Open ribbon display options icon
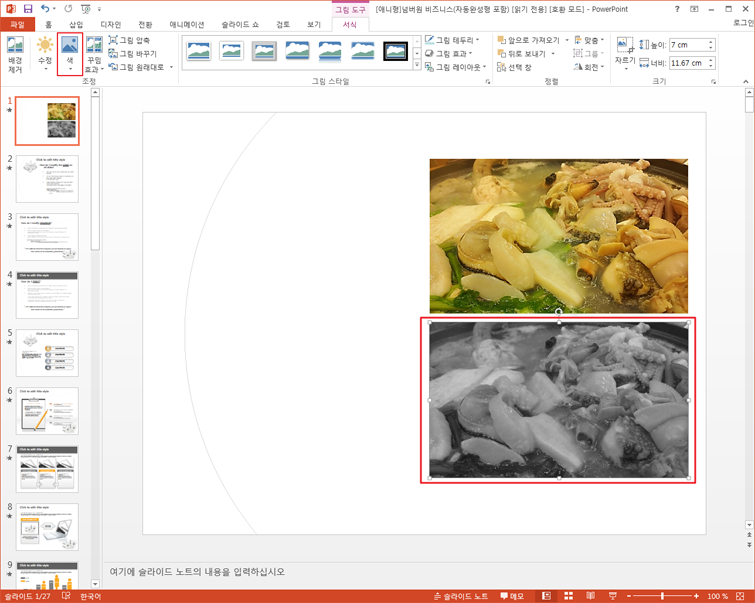This screenshot has width=755, height=603. point(694,9)
